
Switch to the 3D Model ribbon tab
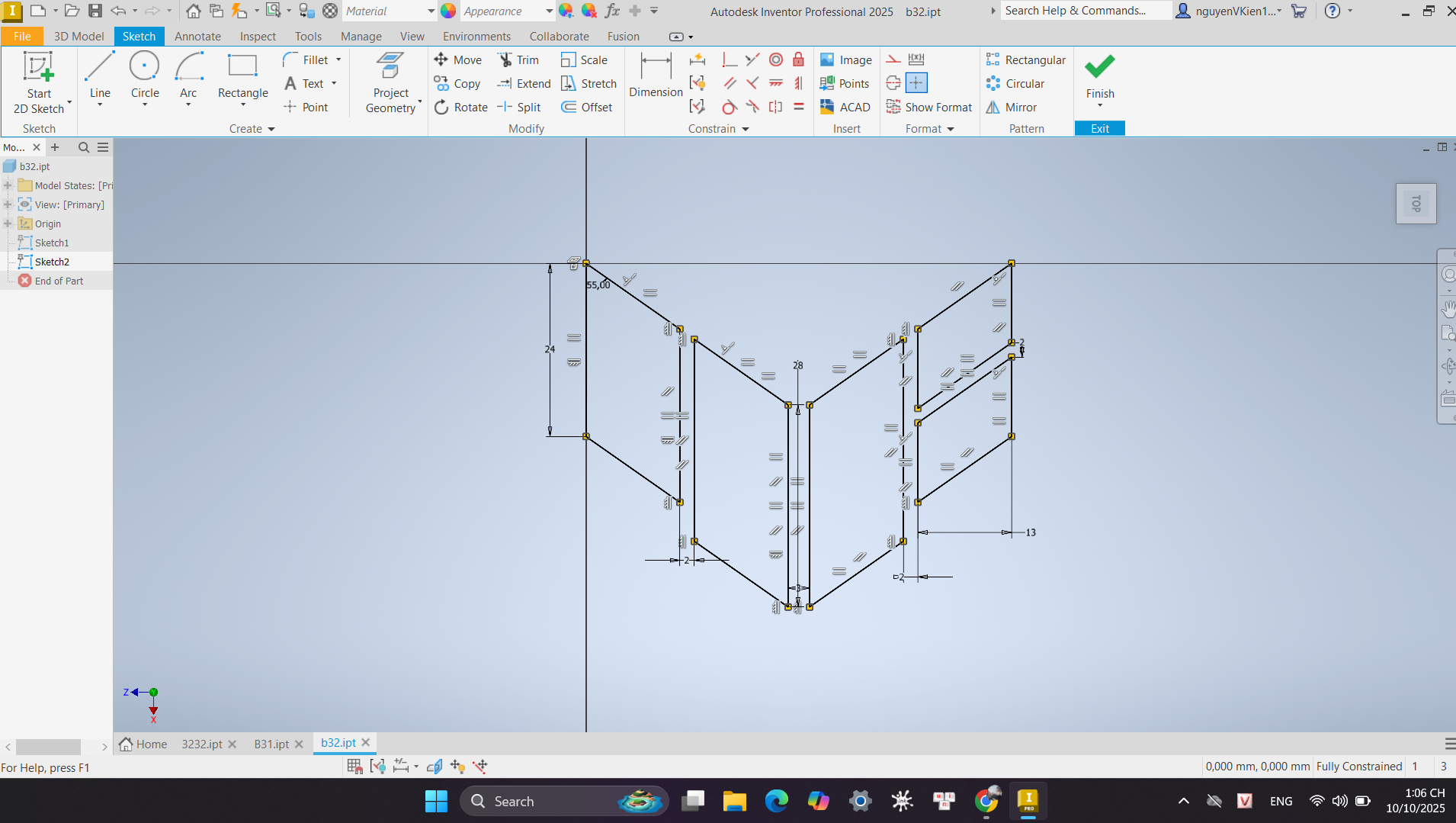79,36
